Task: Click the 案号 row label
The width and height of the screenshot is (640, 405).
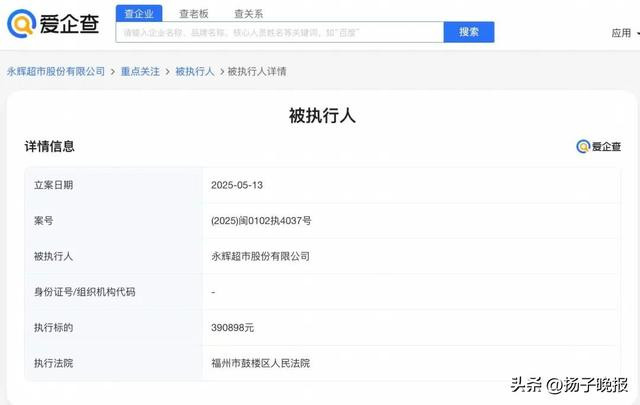Action: 44,221
